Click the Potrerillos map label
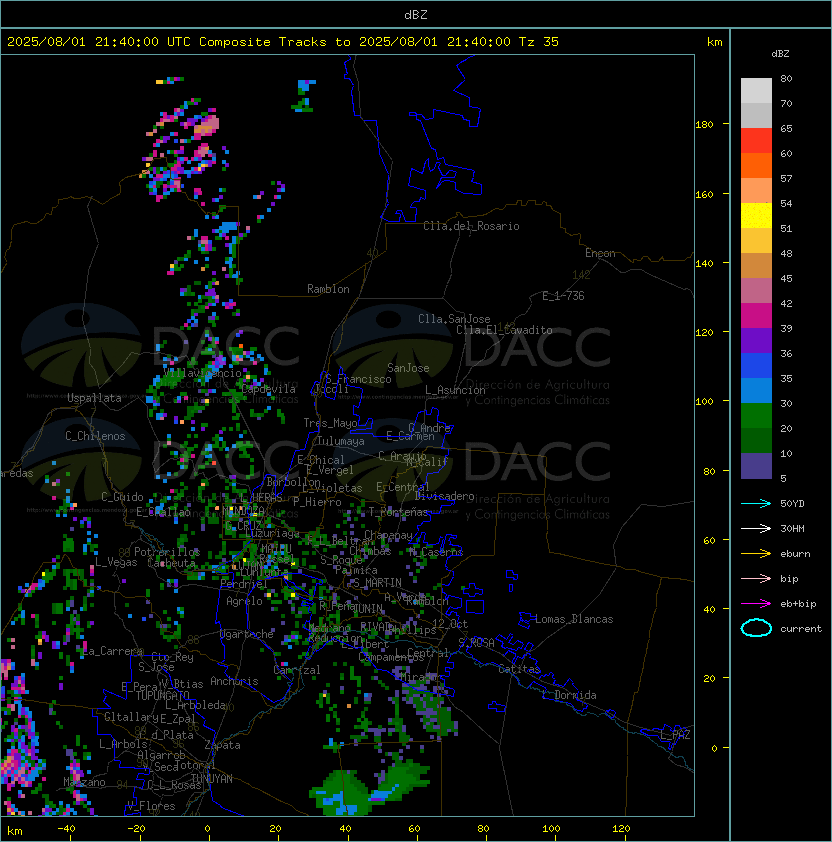832x842 pixels. pos(167,552)
